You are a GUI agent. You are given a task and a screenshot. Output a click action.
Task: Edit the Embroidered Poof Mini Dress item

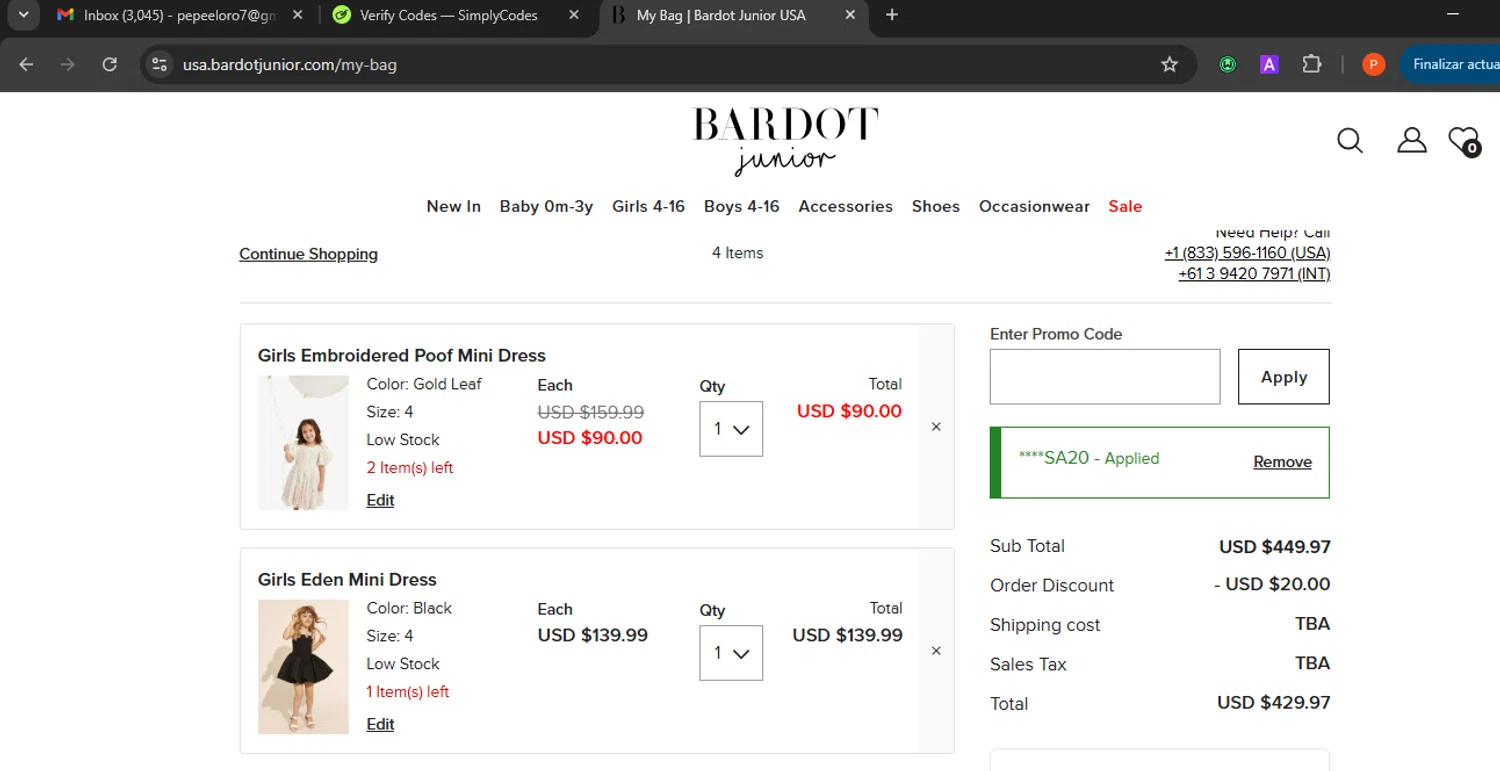(380, 500)
